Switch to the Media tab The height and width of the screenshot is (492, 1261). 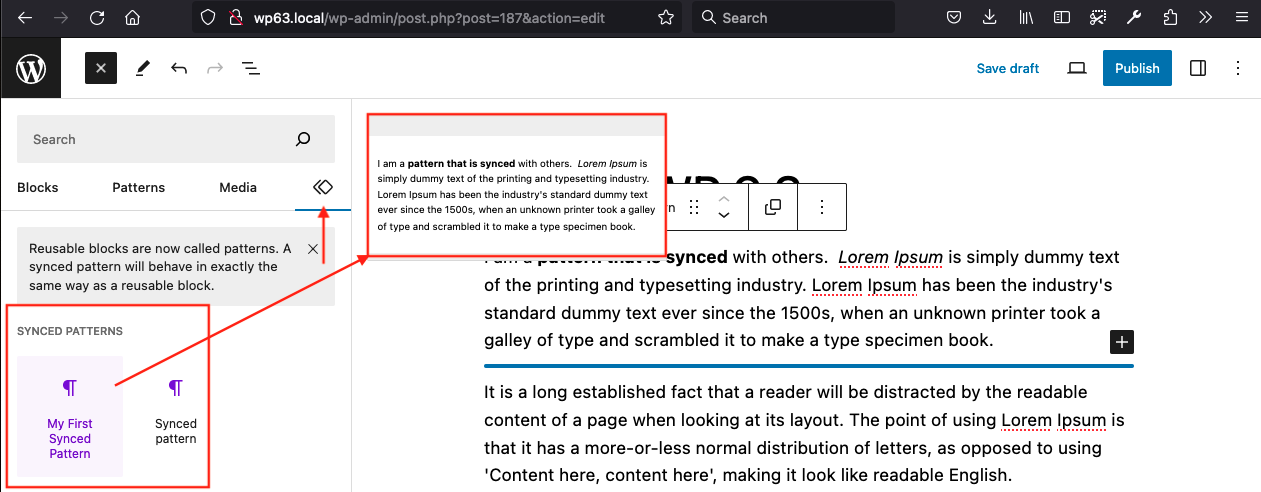238,187
